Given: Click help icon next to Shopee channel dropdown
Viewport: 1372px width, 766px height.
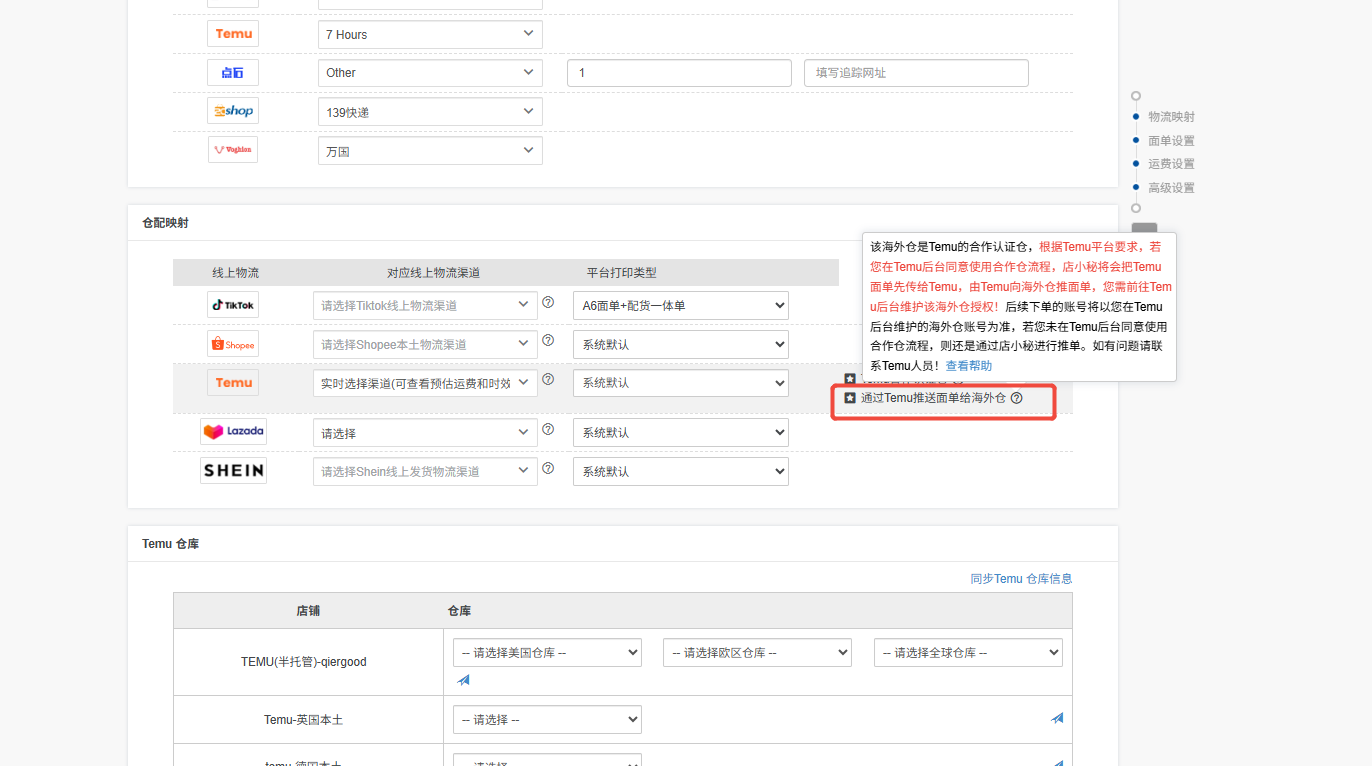Looking at the screenshot, I should [548, 341].
